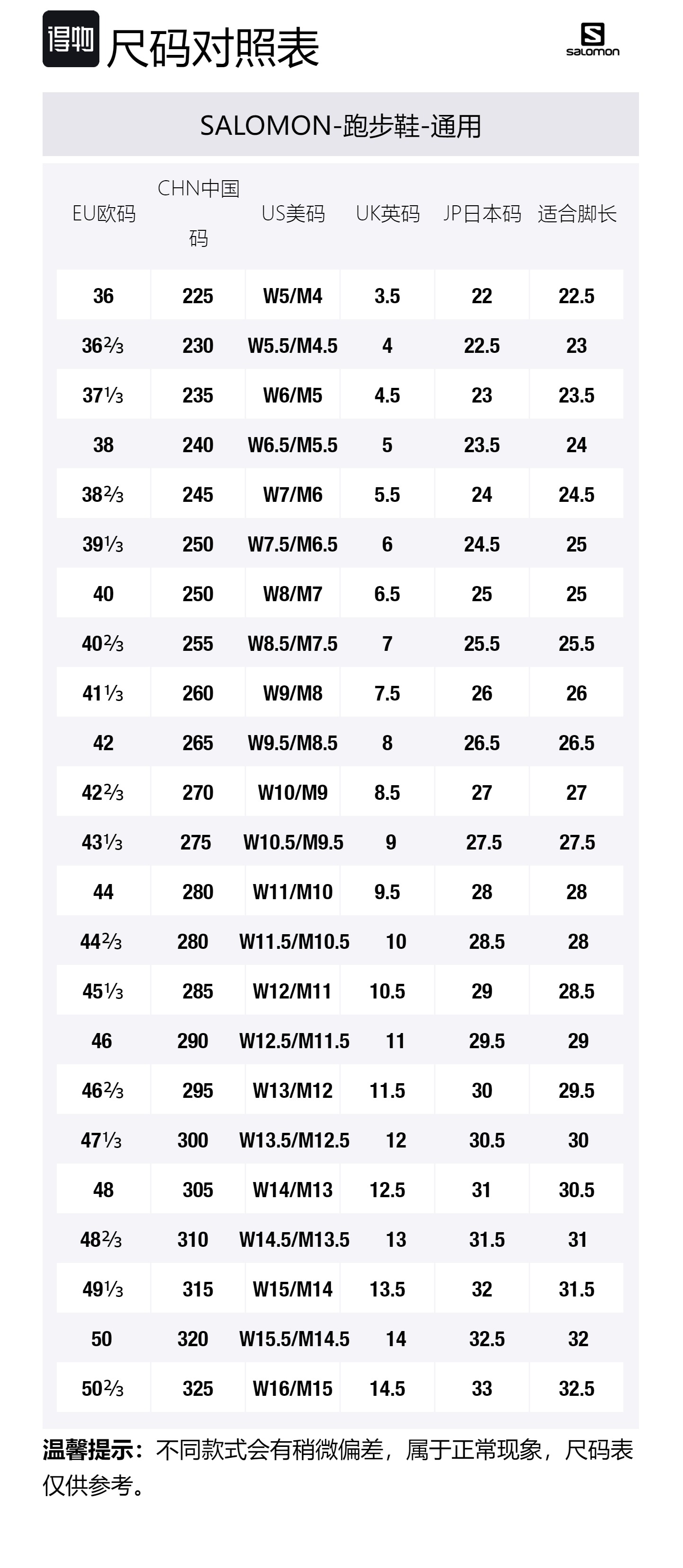Screen dimensions: 683x1568
Task: Select the W10.5/M9.5 size cell
Action: [293, 842]
